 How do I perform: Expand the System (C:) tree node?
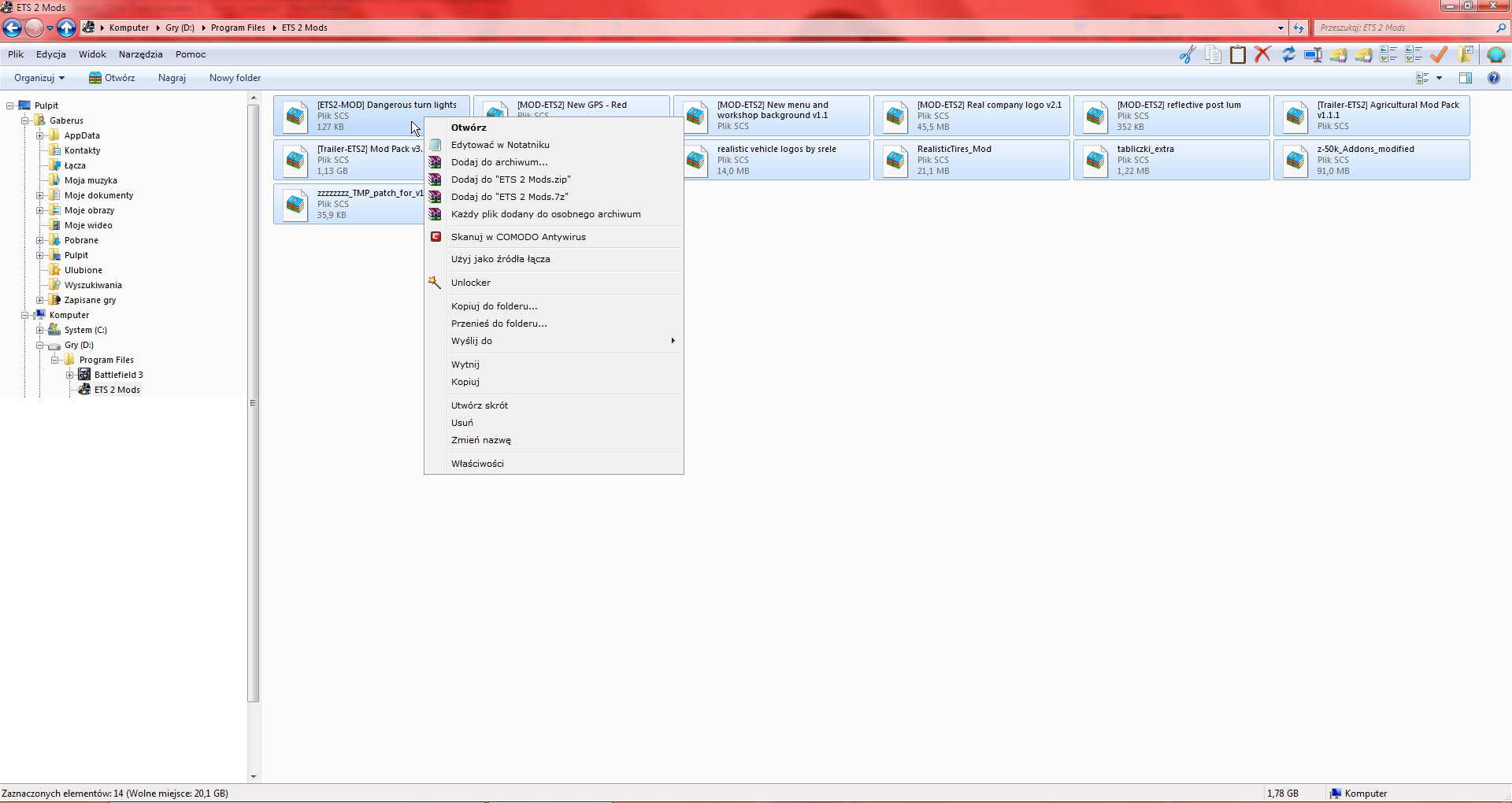point(39,330)
